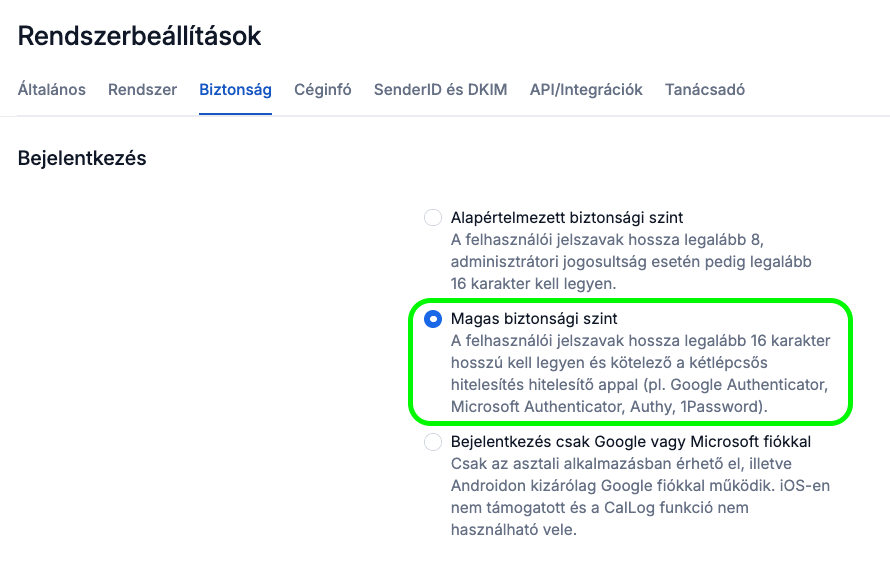Open the Általános tab
The height and width of the screenshot is (561, 890).
coord(52,89)
